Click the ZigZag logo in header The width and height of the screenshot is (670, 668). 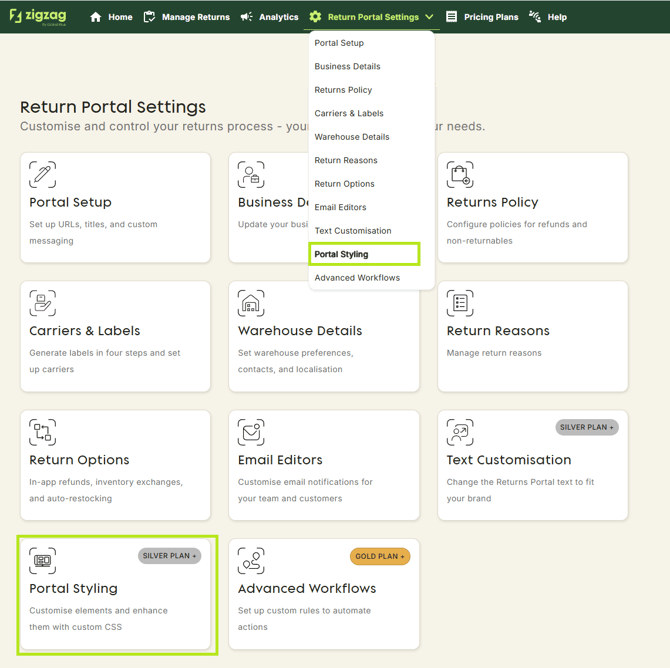tap(37, 16)
